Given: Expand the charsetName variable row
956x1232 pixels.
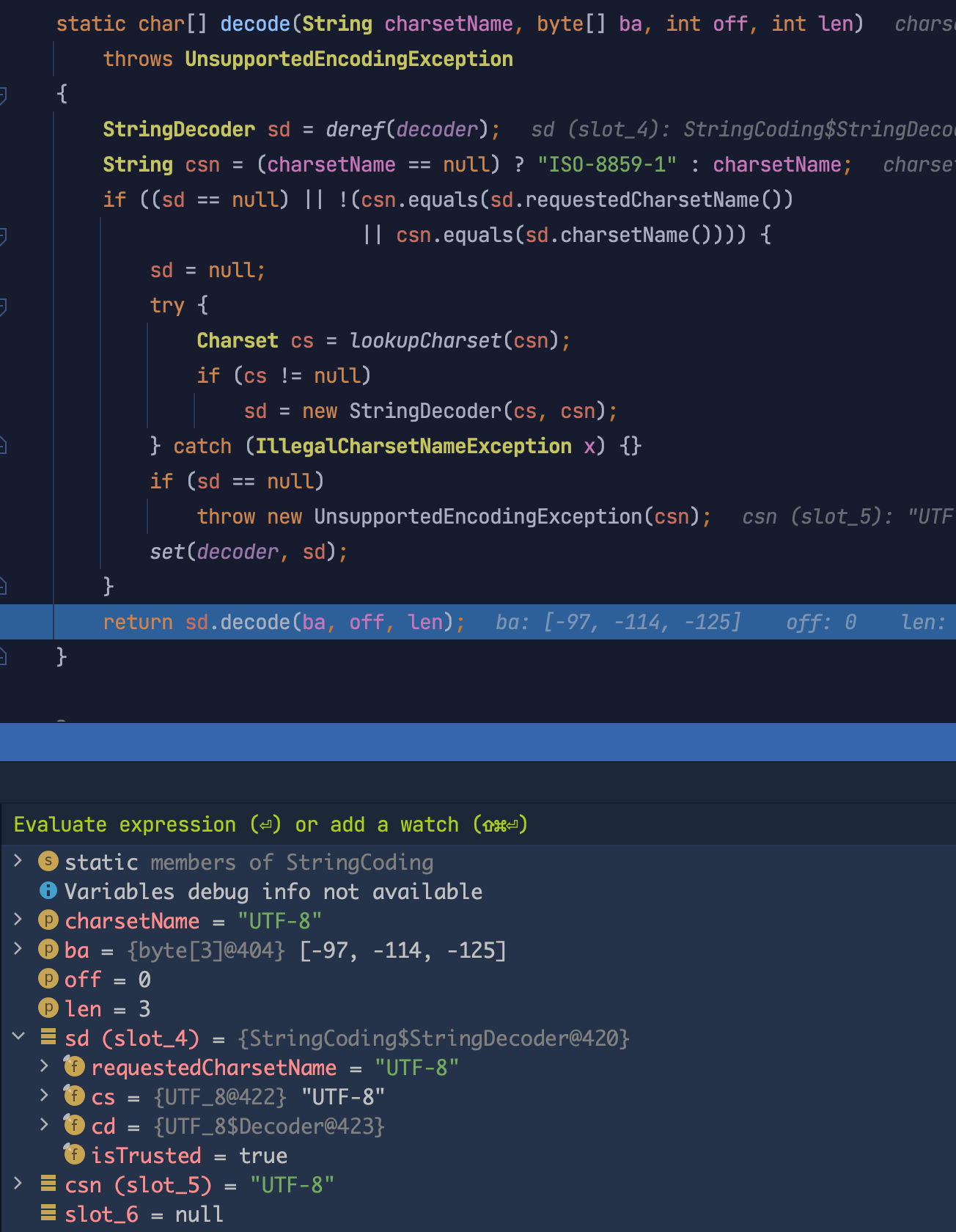Looking at the screenshot, I should click(x=18, y=920).
